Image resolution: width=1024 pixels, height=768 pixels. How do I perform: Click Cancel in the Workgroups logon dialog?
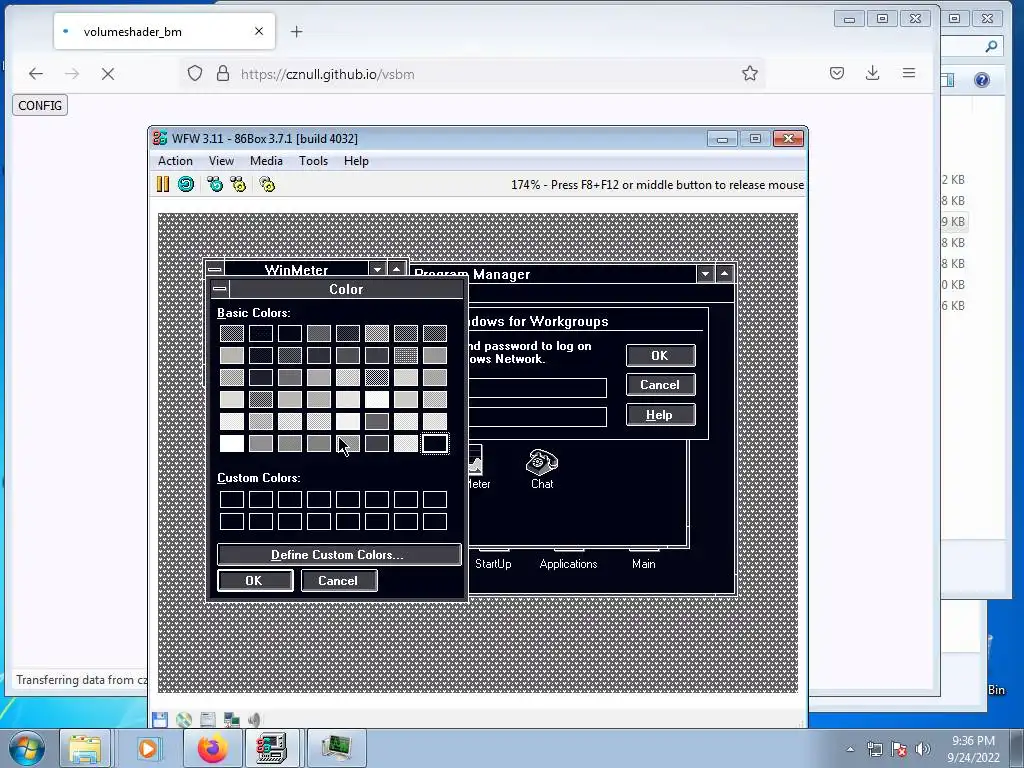pyautogui.click(x=660, y=385)
